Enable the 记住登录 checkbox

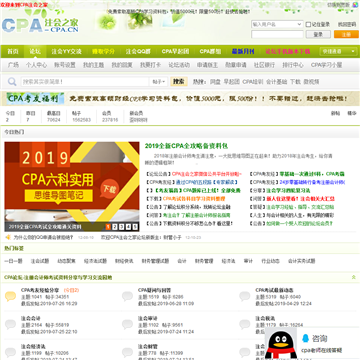(308, 24)
